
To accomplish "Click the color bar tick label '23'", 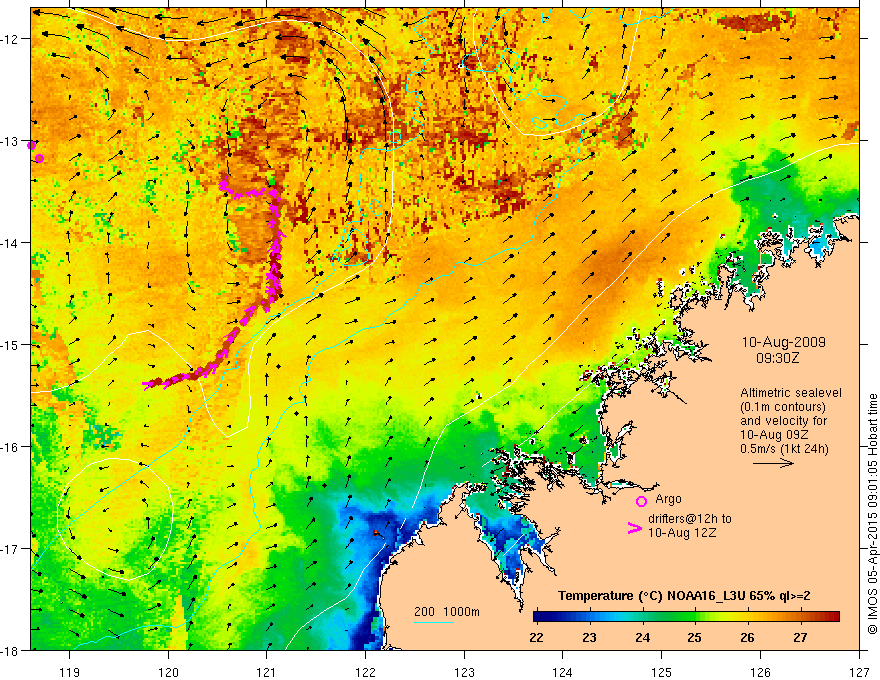I will click(589, 637).
